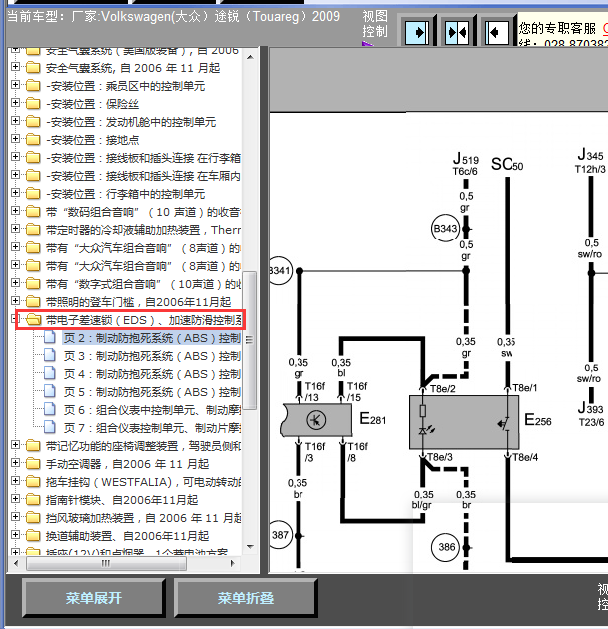
Task: Click ground point 387 circle
Action: pos(280,535)
